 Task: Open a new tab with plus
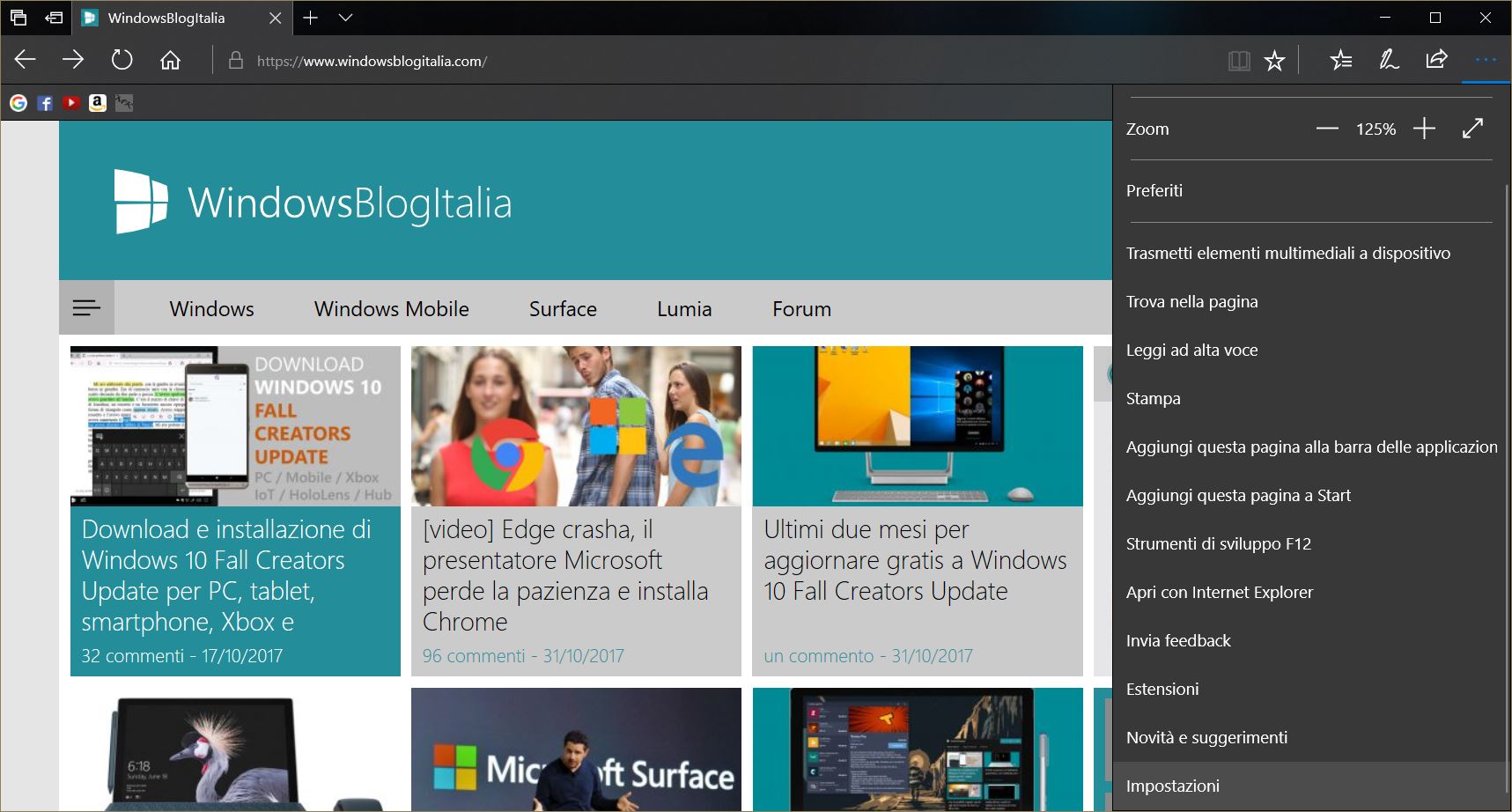(x=310, y=18)
